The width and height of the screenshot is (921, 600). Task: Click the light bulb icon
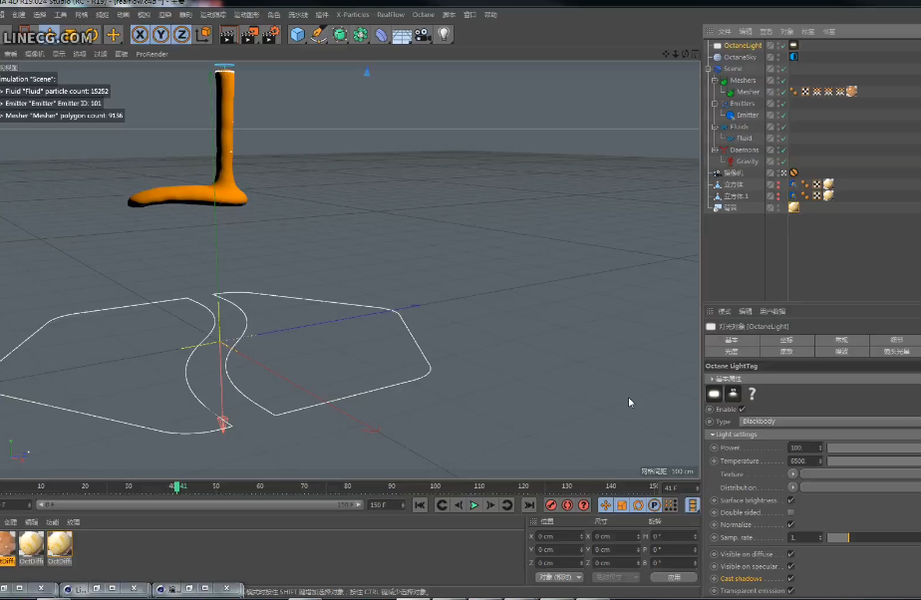(444, 35)
